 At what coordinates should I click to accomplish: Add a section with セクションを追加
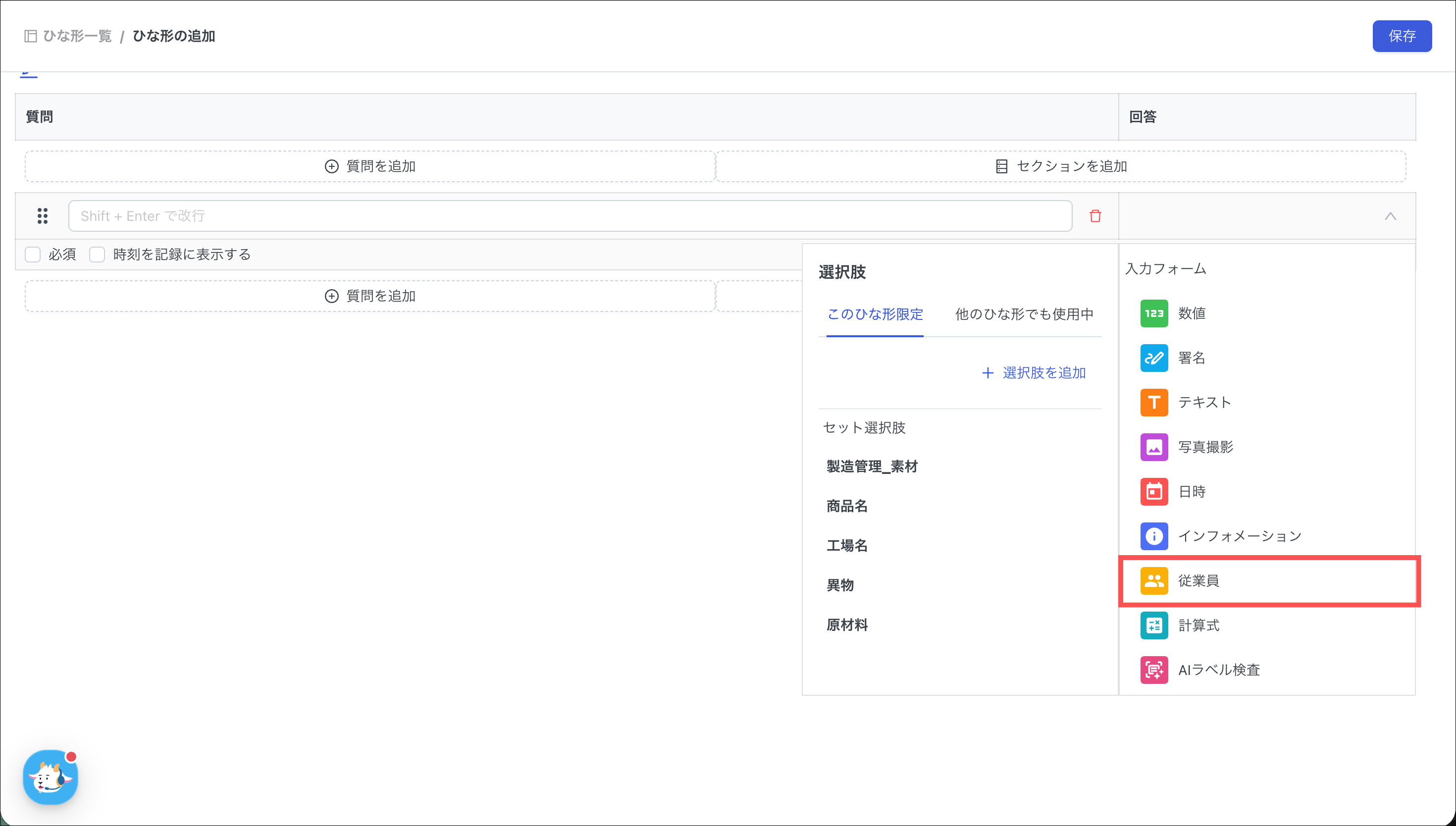pyautogui.click(x=1061, y=166)
